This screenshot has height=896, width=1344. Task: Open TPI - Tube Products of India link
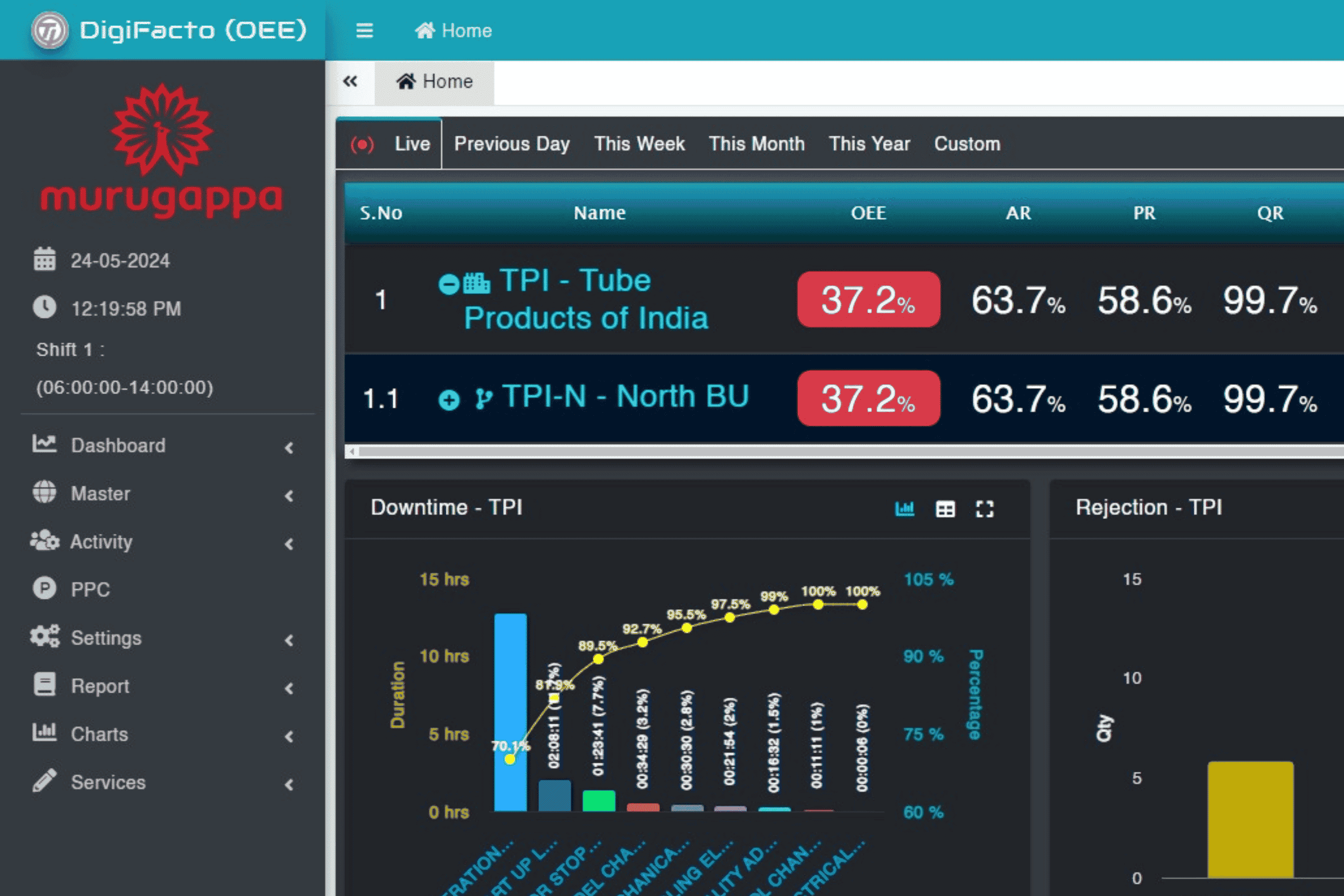tap(586, 299)
